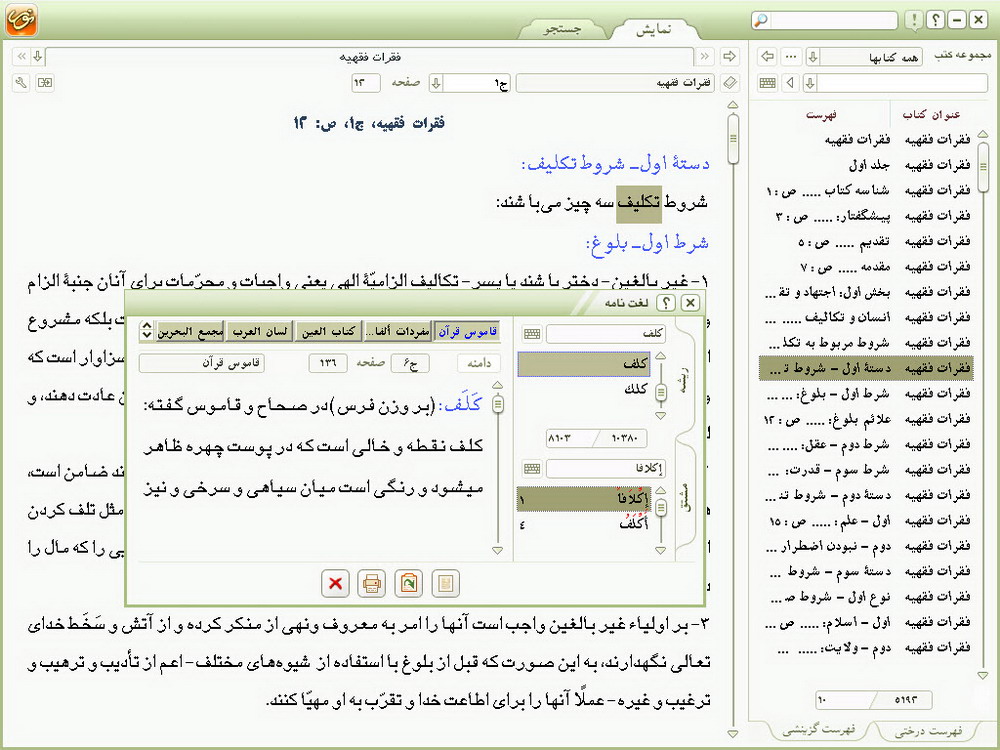Click the magnifier icon in the top search box

[x=760, y=20]
